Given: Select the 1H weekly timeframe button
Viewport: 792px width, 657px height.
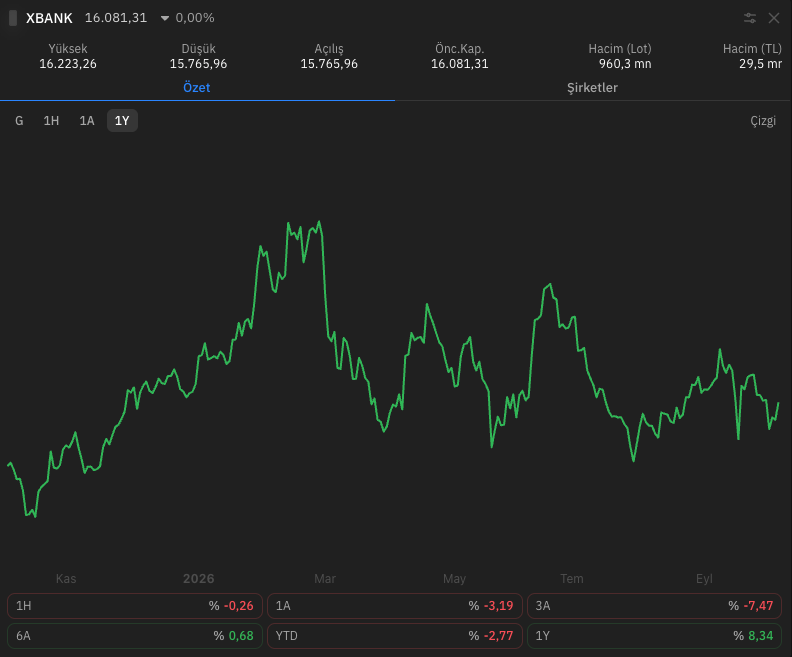Looking at the screenshot, I should click(51, 121).
